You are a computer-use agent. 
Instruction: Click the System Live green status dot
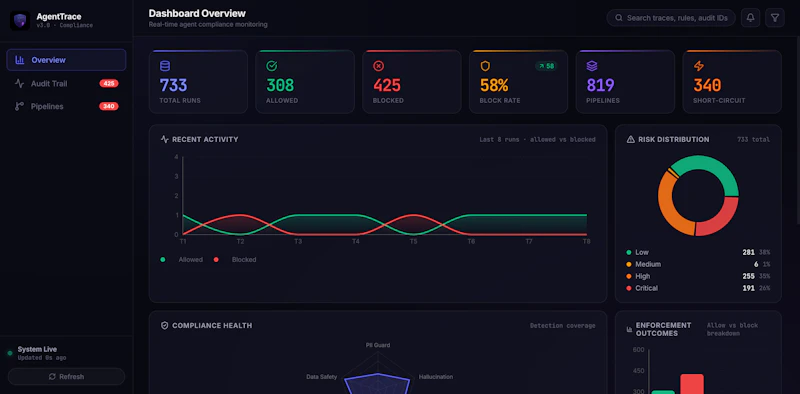(10, 353)
